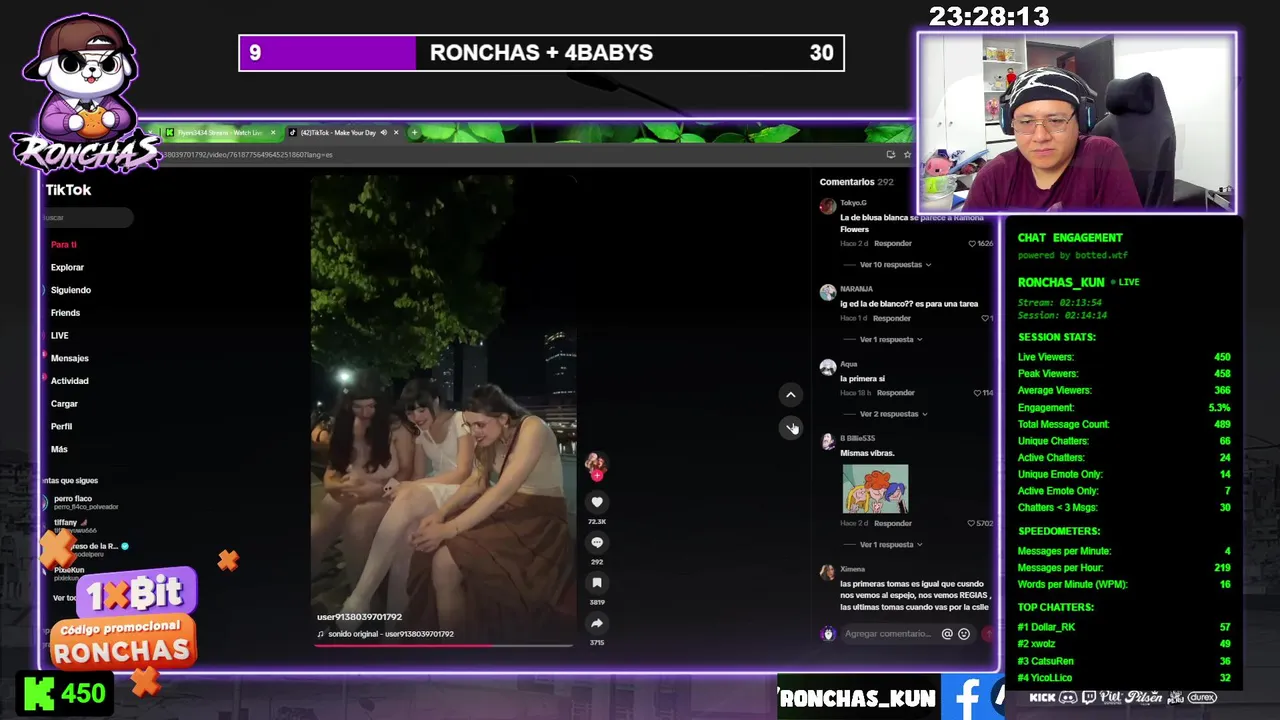Image resolution: width=1280 pixels, height=720 pixels.
Task: Open Siguiendo in TikTok sidebar
Action: point(70,290)
